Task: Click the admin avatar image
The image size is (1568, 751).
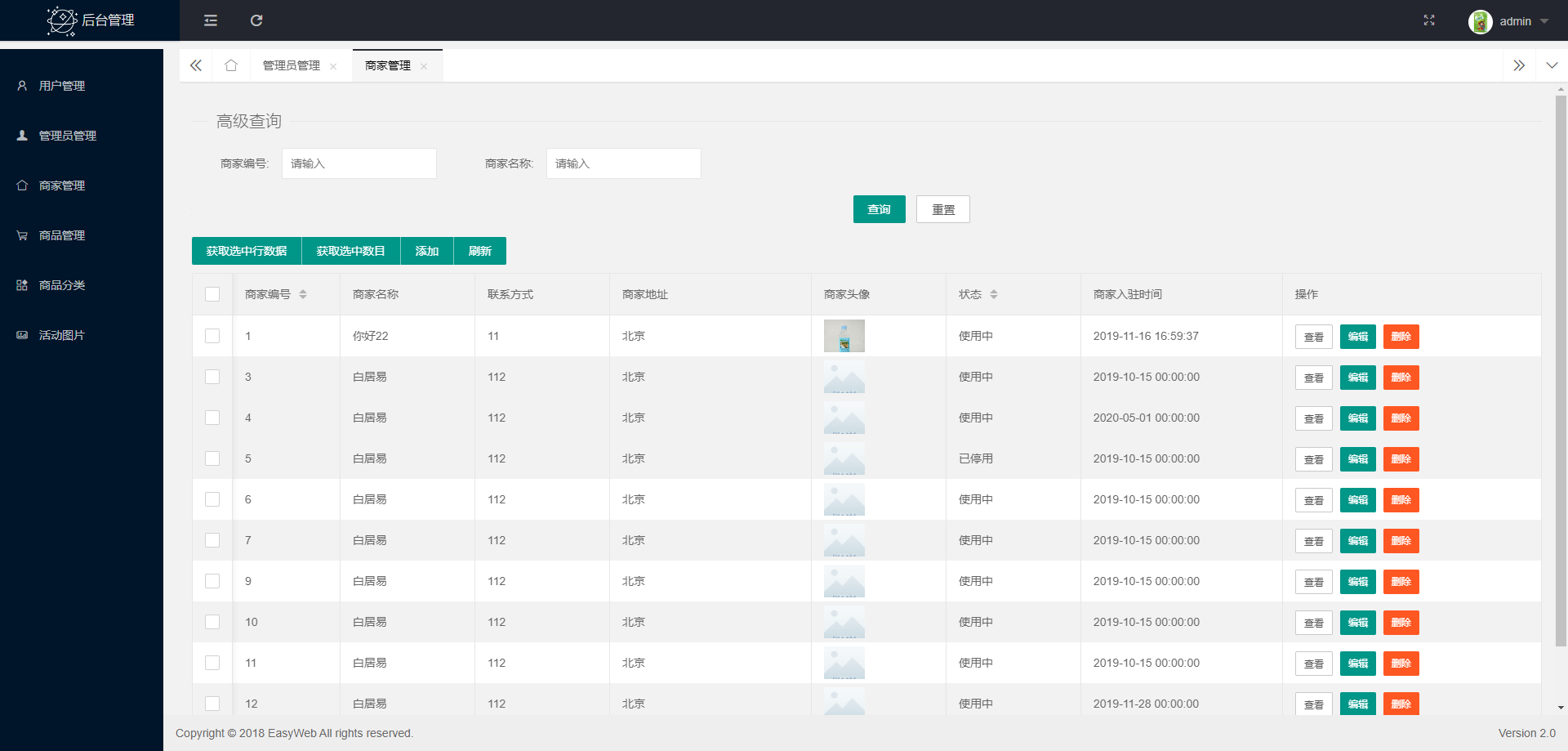Action: click(x=1480, y=21)
